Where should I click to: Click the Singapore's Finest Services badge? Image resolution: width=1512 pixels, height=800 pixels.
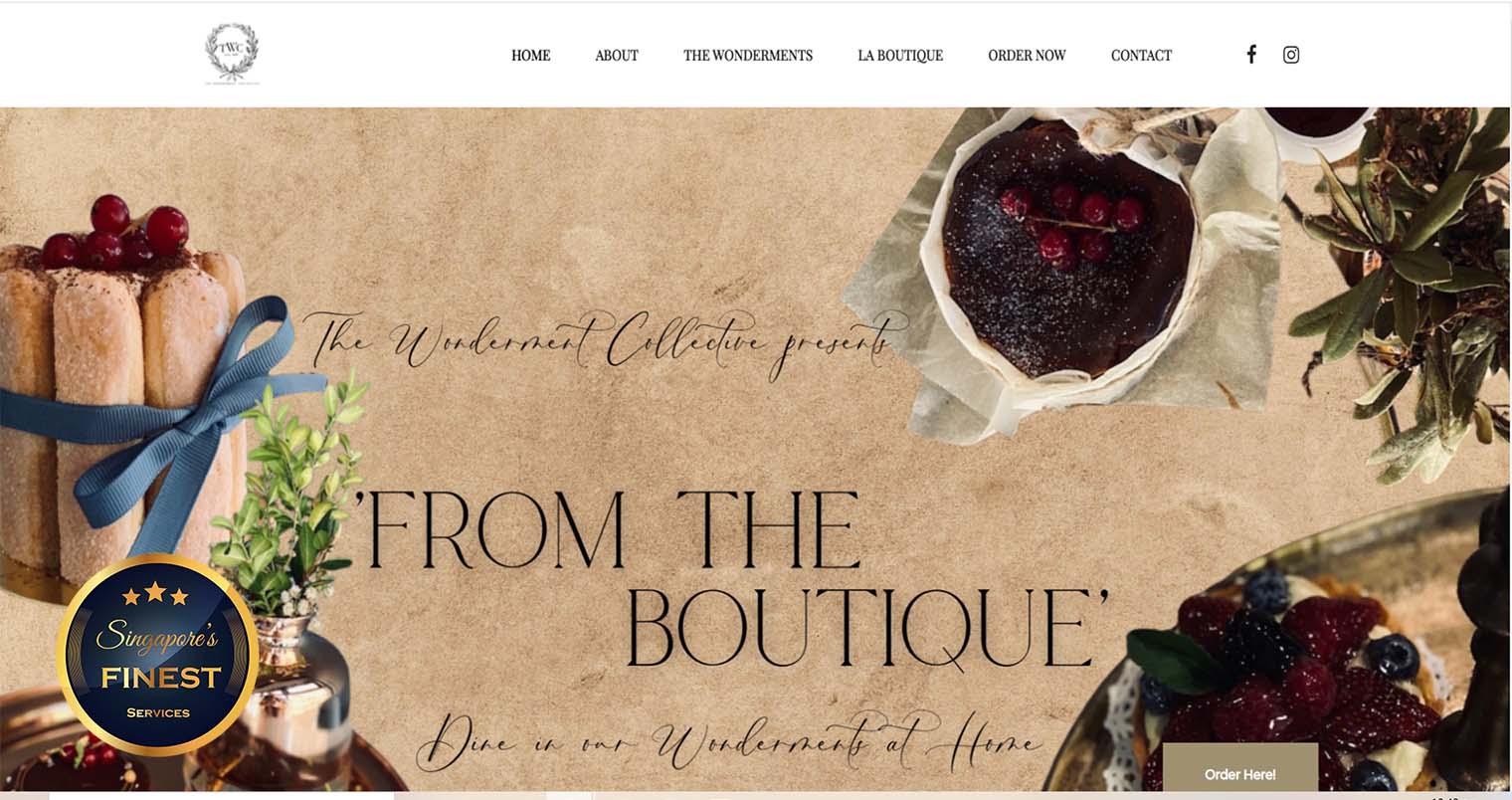tap(158, 655)
